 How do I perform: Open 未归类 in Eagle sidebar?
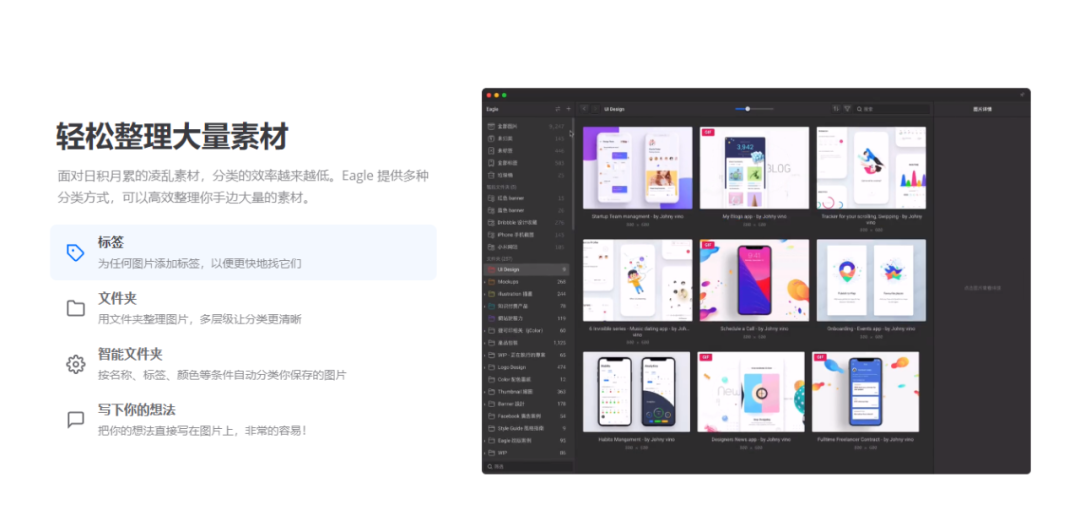point(527,139)
